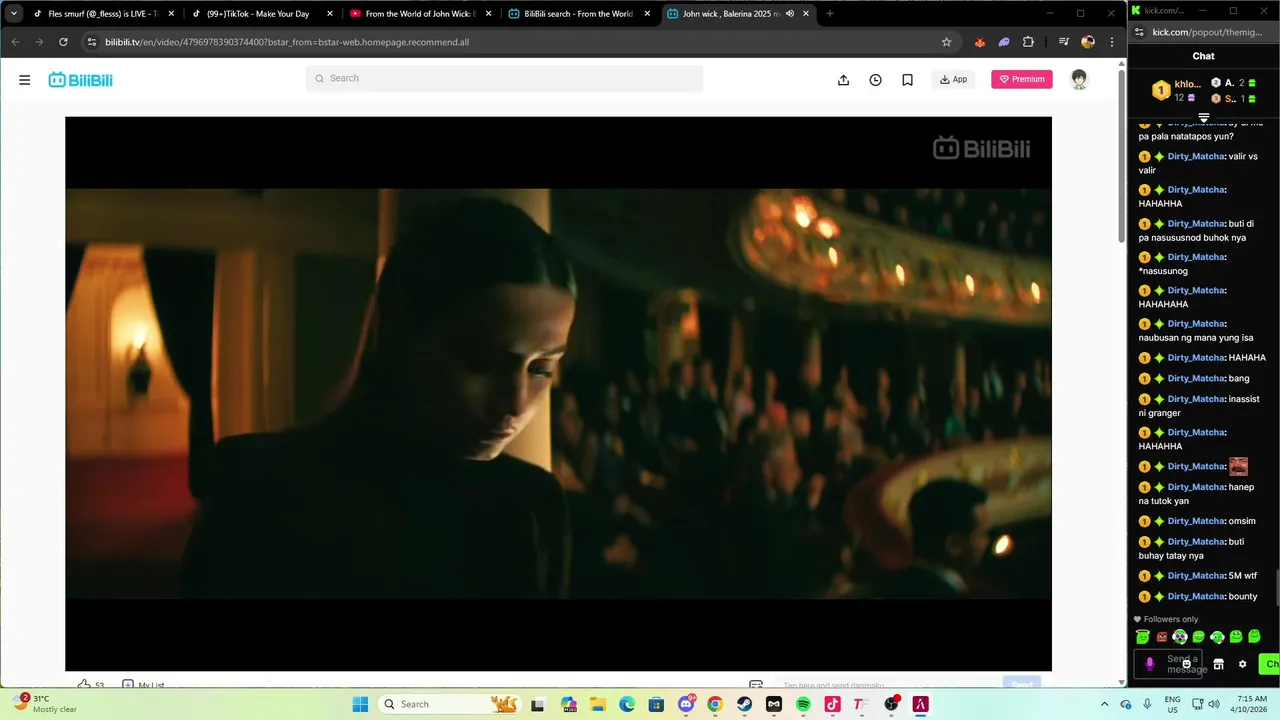This screenshot has height=720, width=1280.
Task: Click the BiliBili page vertical scrollbar
Action: point(1121,156)
